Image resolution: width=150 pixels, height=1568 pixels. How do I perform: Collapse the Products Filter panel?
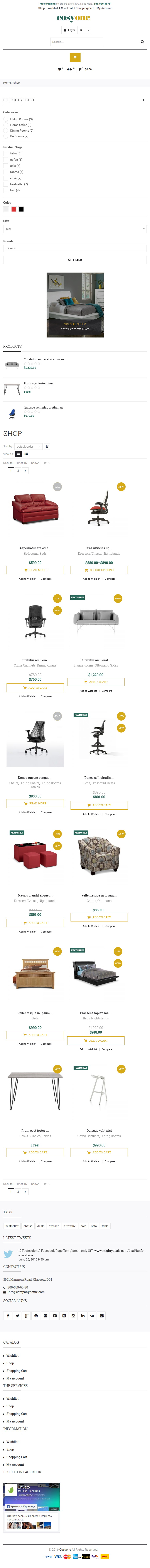pos(143,100)
